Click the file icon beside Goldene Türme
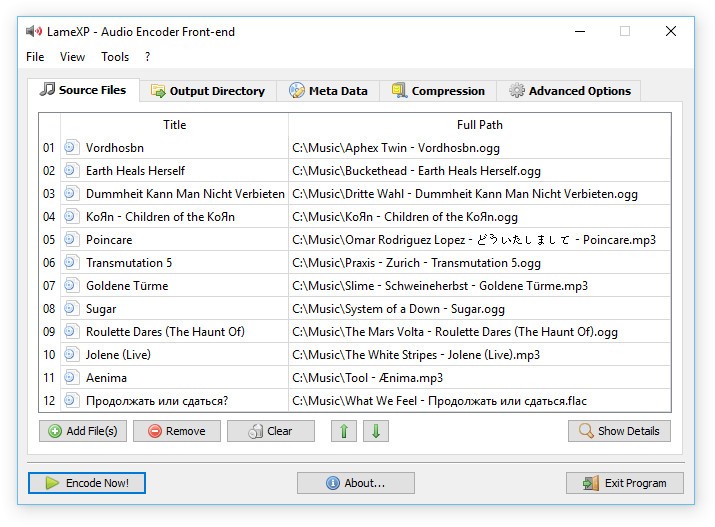The image size is (715, 527). tap(71, 286)
